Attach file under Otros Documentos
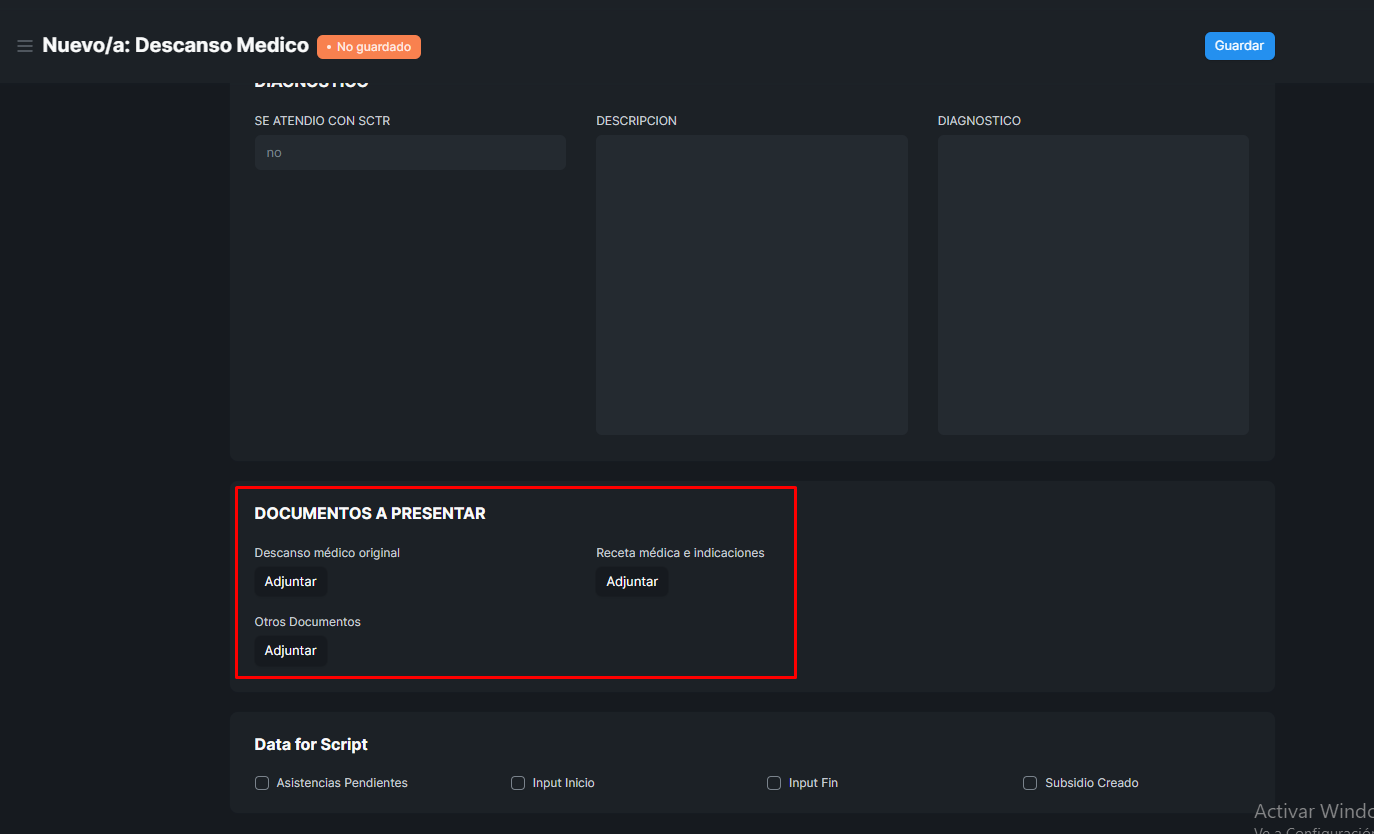This screenshot has width=1374, height=834. tap(290, 651)
